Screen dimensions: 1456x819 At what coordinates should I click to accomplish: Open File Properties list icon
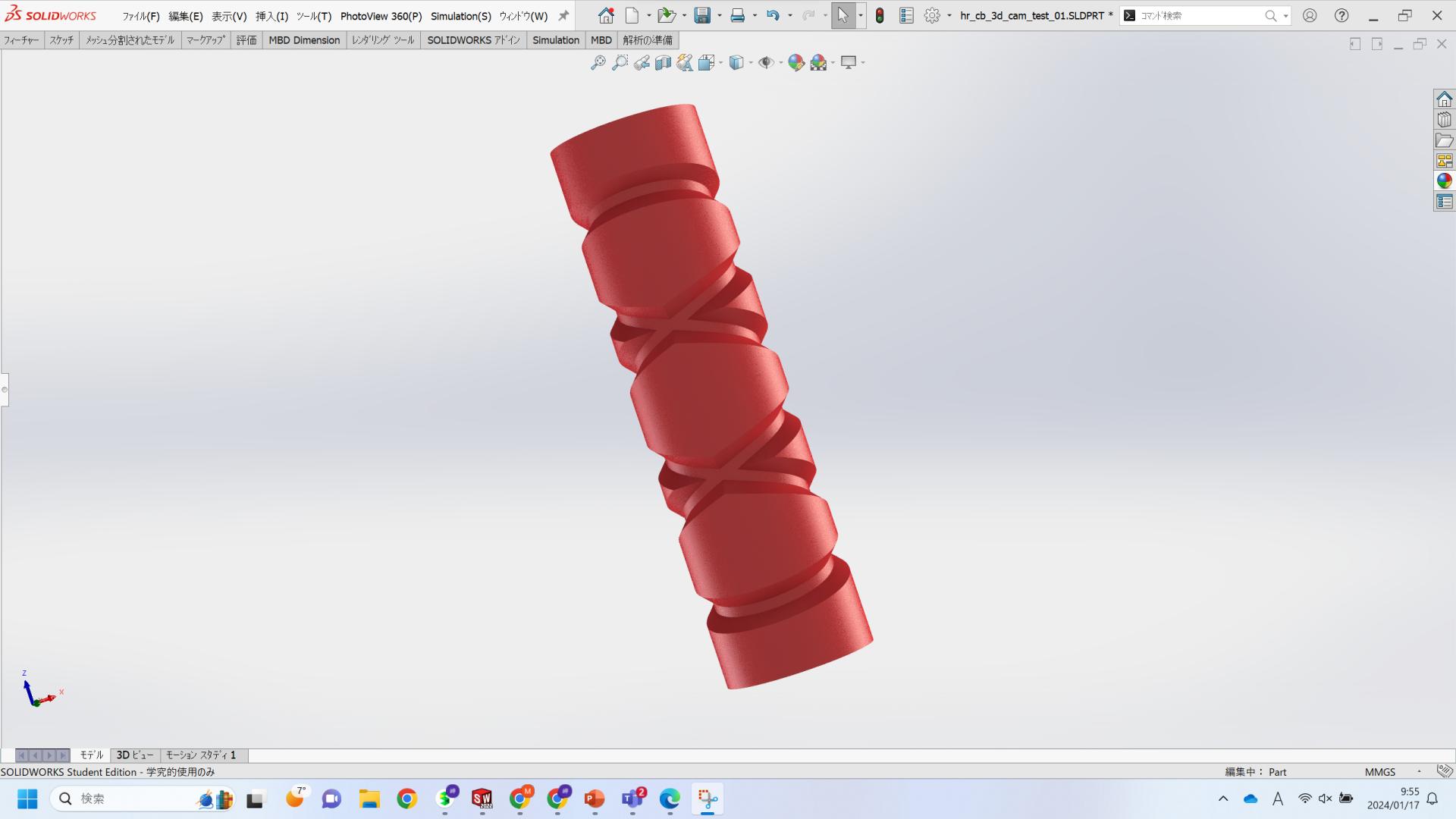[x=906, y=15]
